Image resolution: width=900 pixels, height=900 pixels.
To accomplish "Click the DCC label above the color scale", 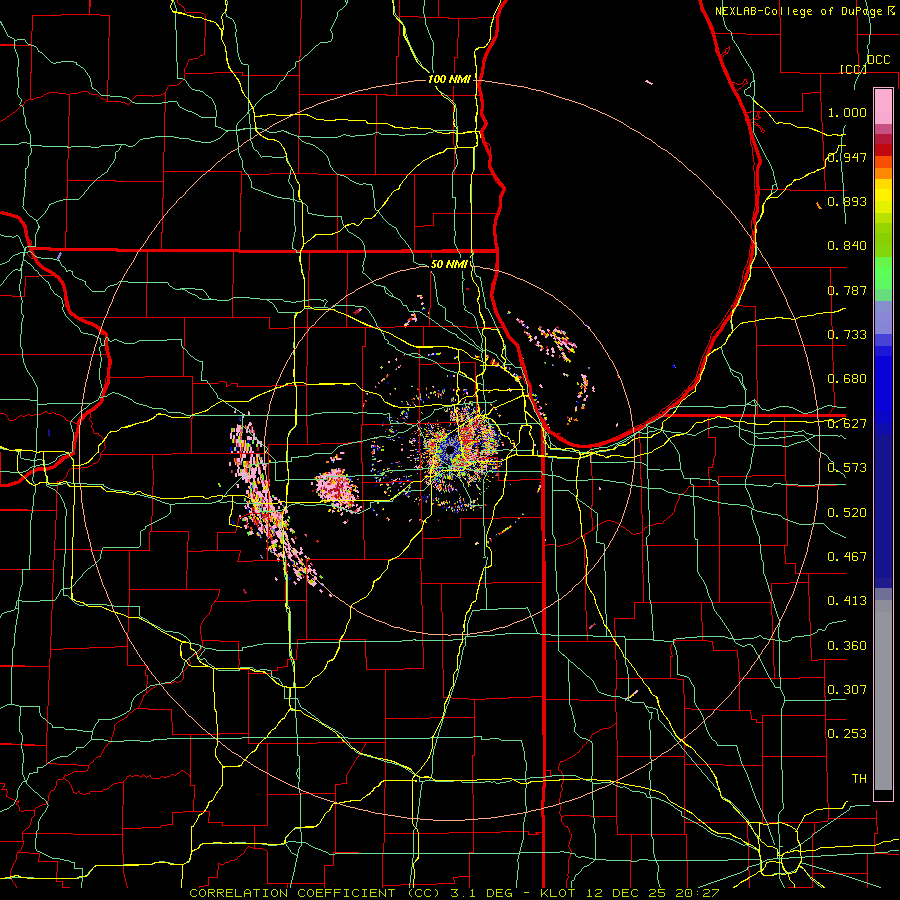I will pos(879,60).
